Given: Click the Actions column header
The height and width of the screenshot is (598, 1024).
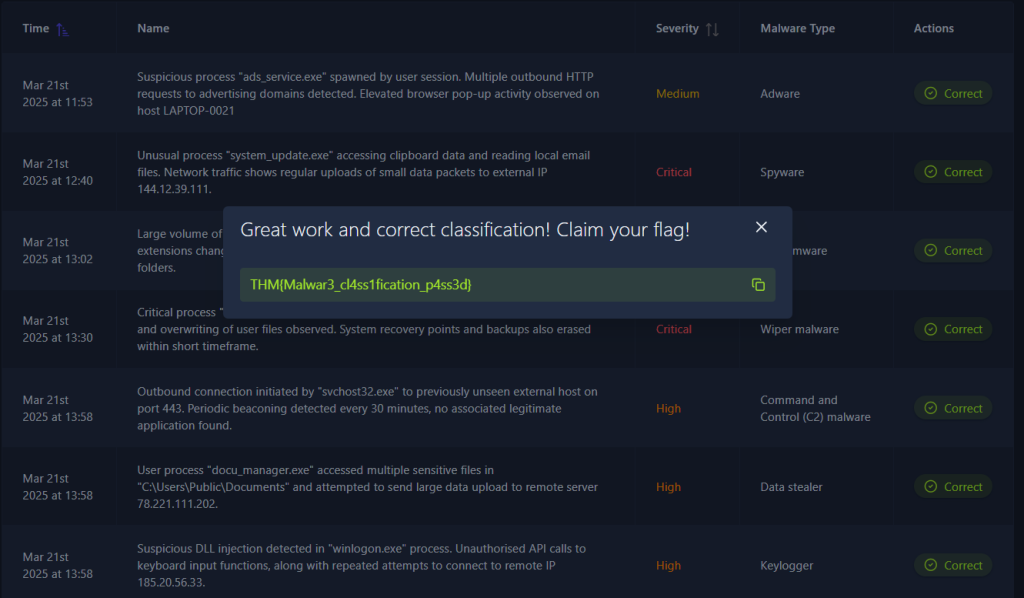Looking at the screenshot, I should pos(933,29).
